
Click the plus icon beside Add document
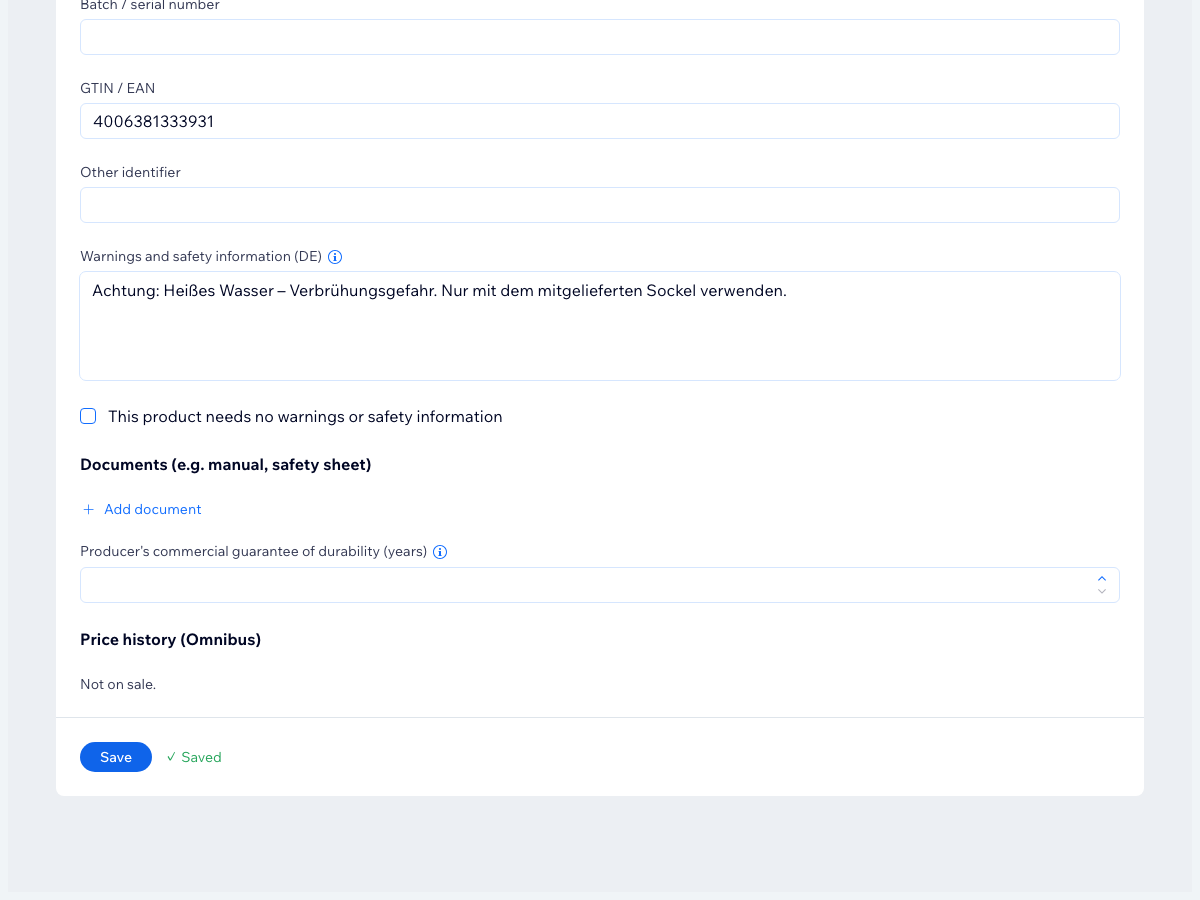pos(88,509)
